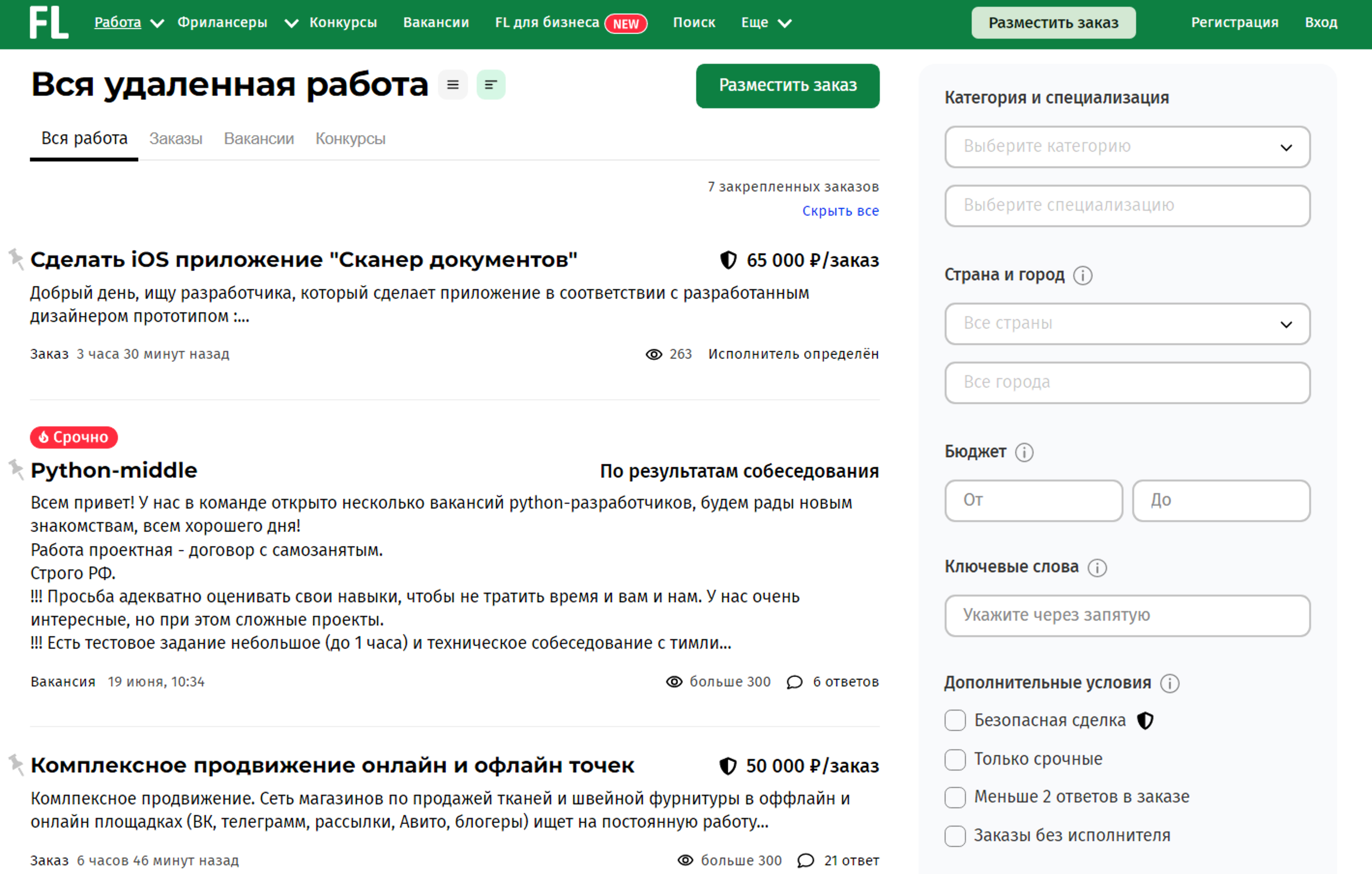1372x874 pixels.
Task: Focus the budget От input field
Action: (x=1034, y=500)
